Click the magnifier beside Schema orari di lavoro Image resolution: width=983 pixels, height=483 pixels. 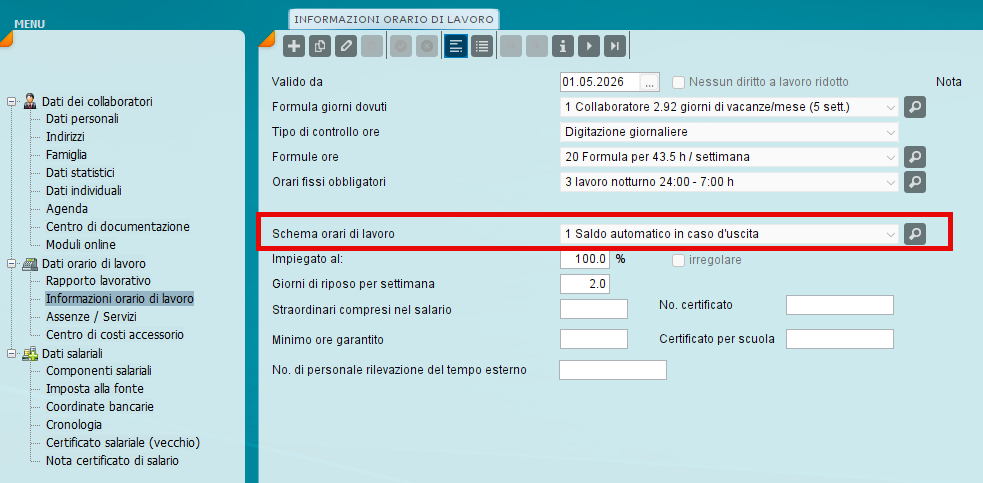pos(915,234)
